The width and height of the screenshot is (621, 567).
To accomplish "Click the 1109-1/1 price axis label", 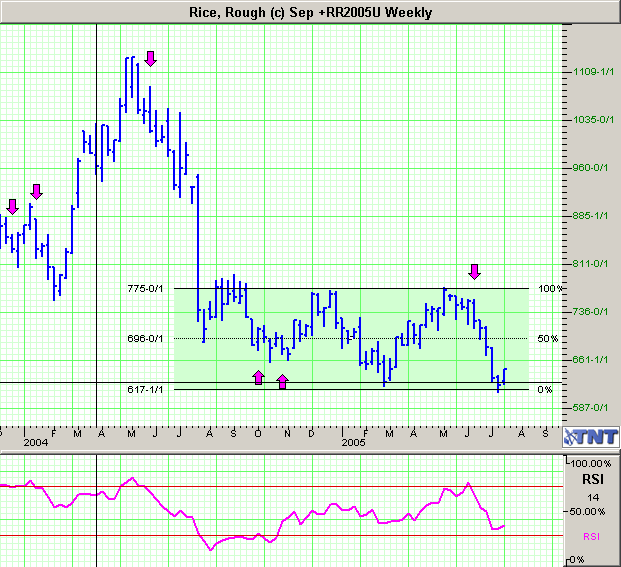I will point(591,72).
